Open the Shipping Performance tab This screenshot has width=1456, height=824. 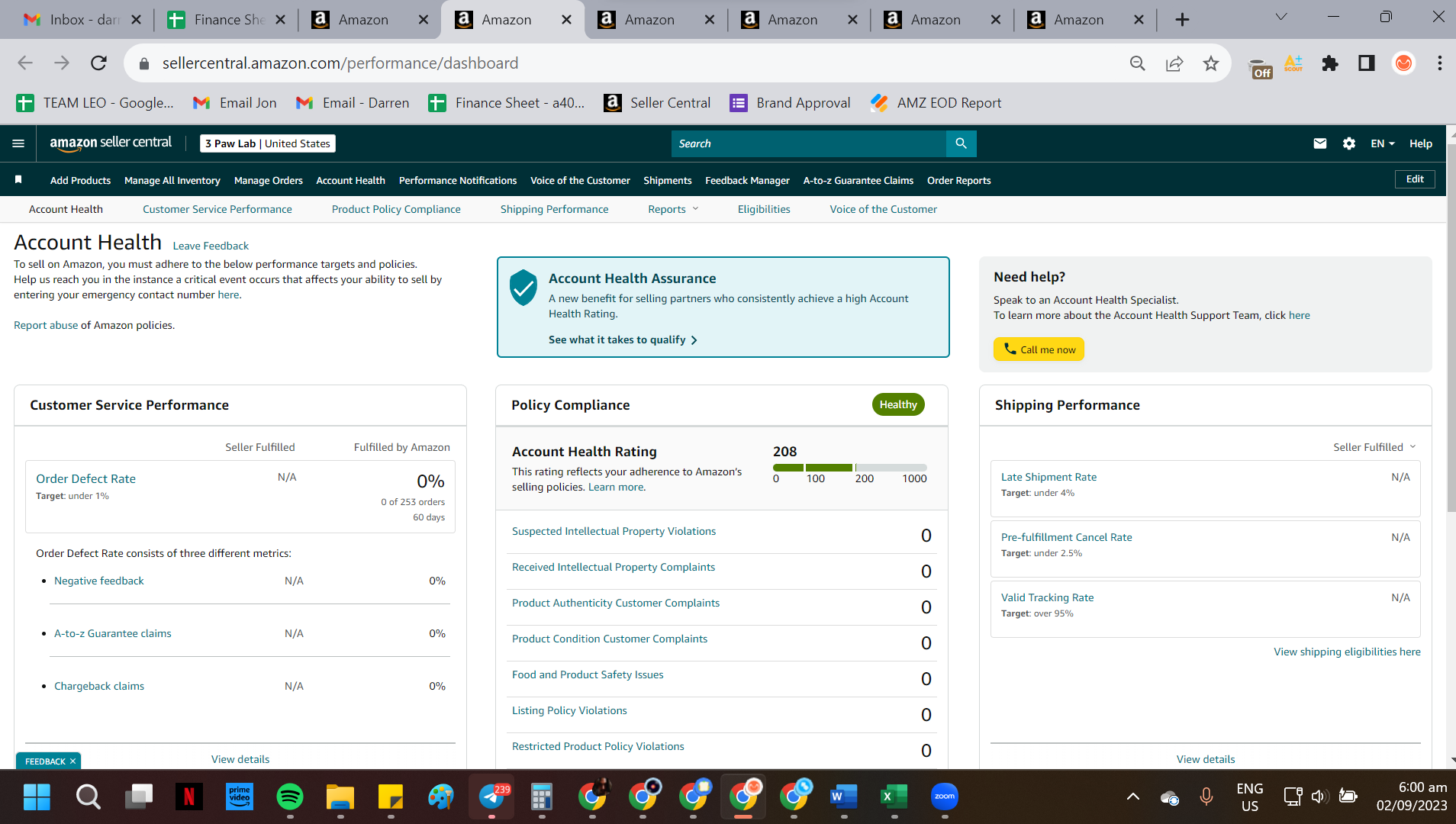[555, 209]
